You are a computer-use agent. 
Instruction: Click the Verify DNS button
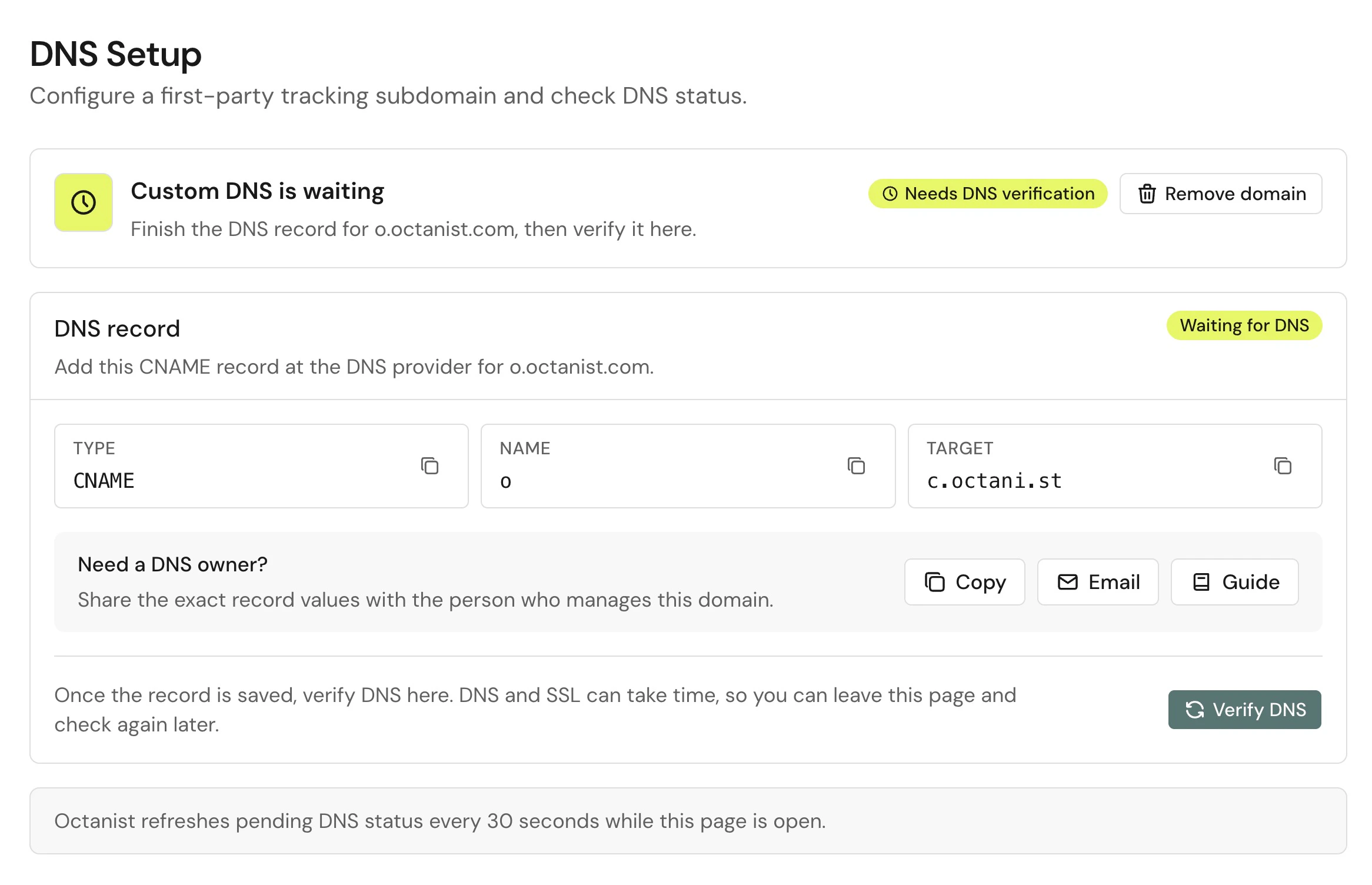[x=1244, y=710]
